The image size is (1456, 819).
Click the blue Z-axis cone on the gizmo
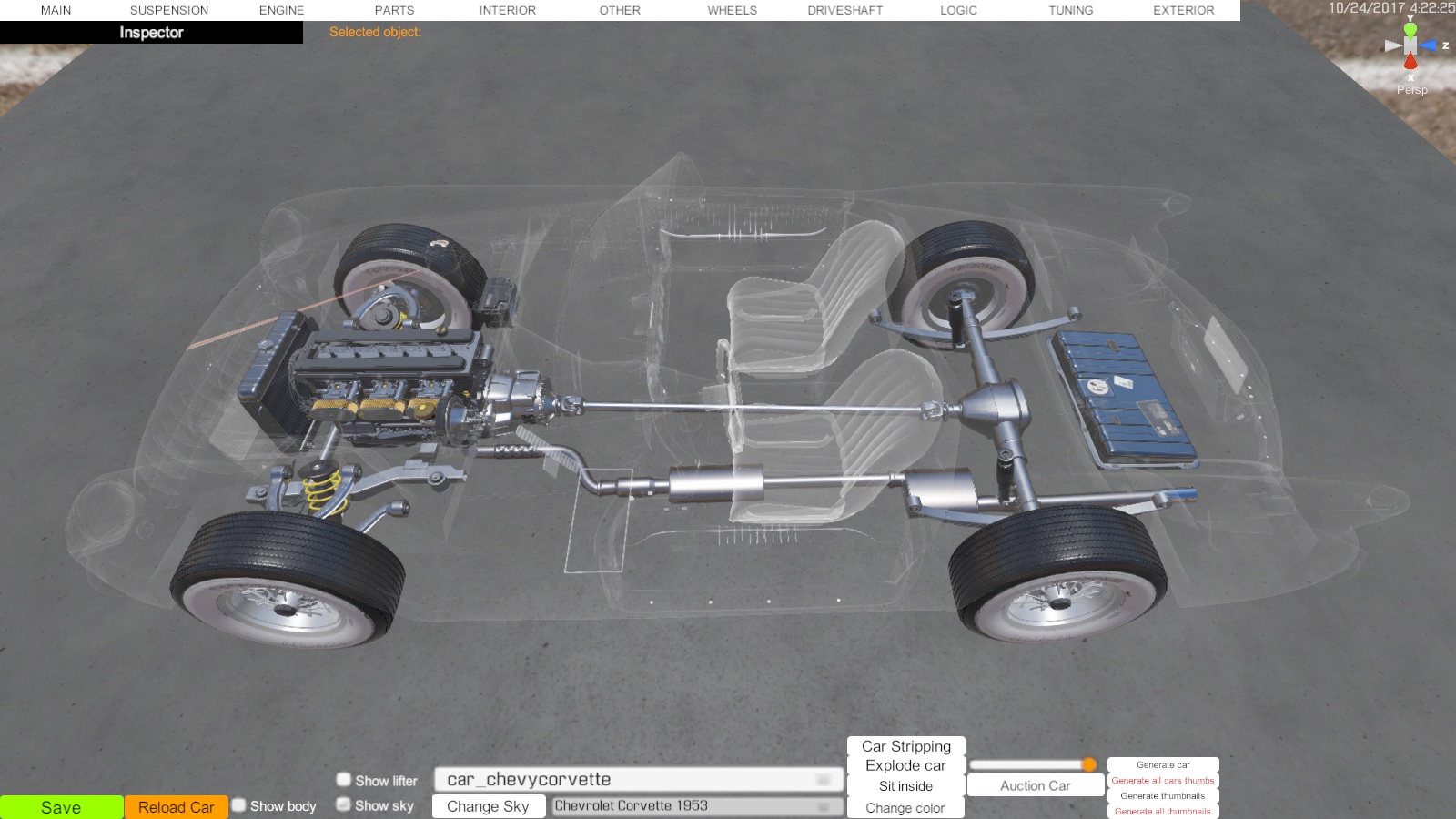[1430, 45]
